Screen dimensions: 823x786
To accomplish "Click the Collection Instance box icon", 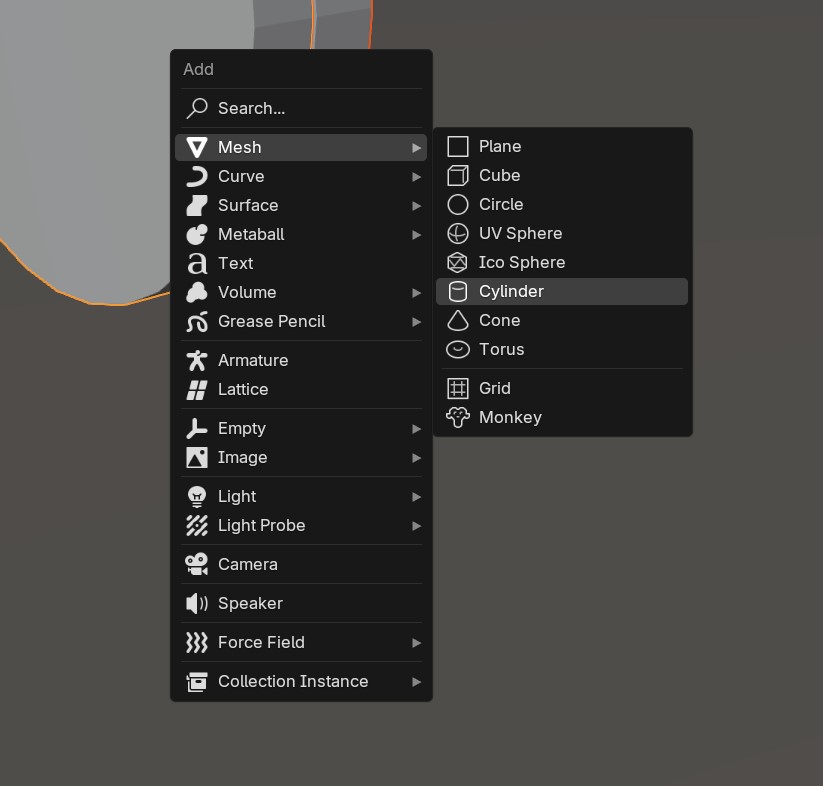I will (197, 682).
